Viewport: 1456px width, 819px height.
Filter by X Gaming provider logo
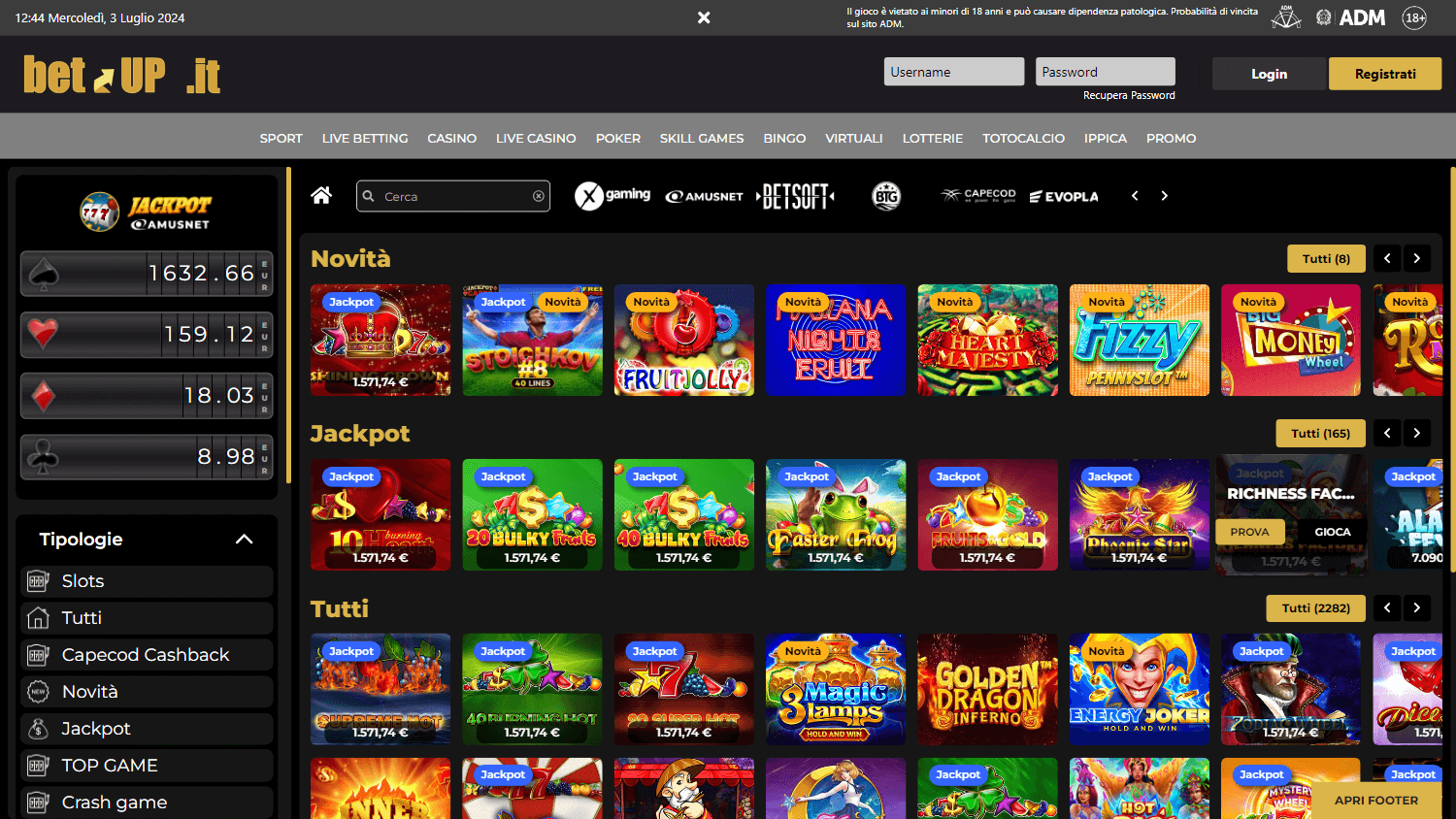pyautogui.click(x=612, y=196)
